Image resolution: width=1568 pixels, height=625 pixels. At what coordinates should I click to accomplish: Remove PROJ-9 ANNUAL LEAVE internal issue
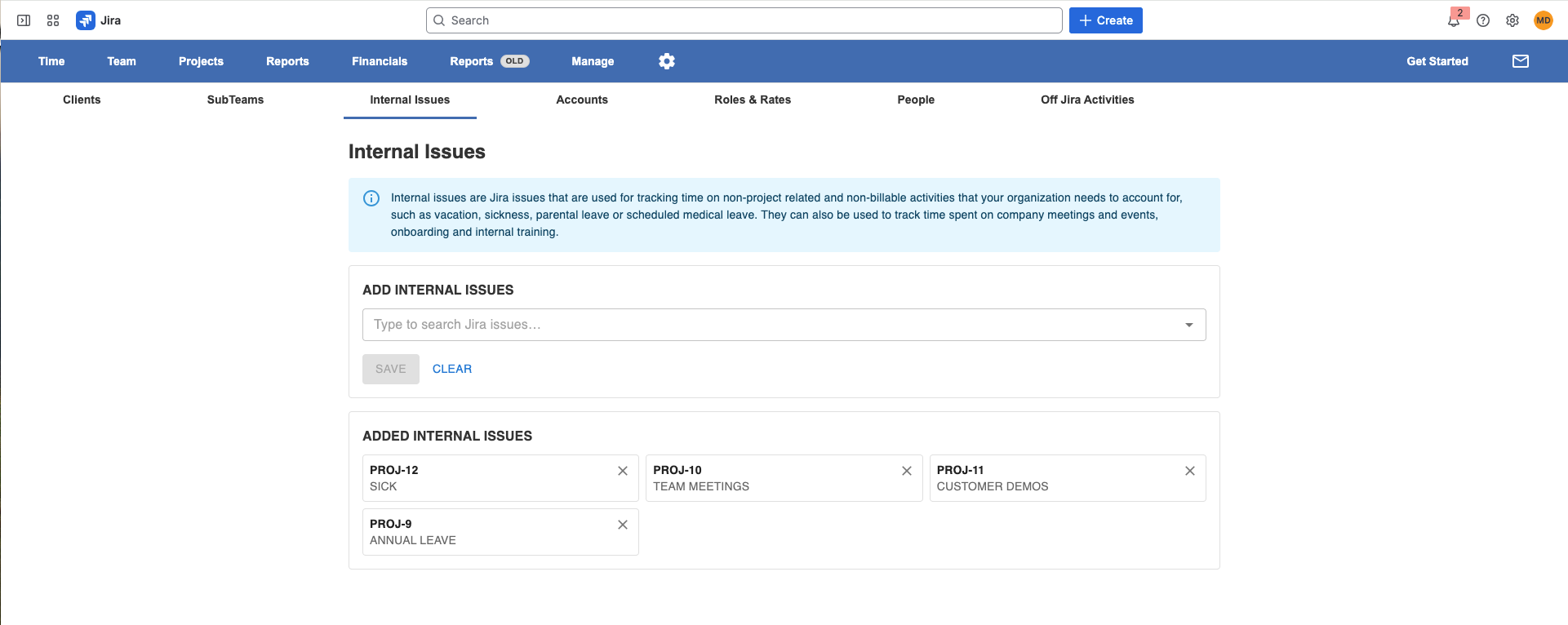click(623, 525)
